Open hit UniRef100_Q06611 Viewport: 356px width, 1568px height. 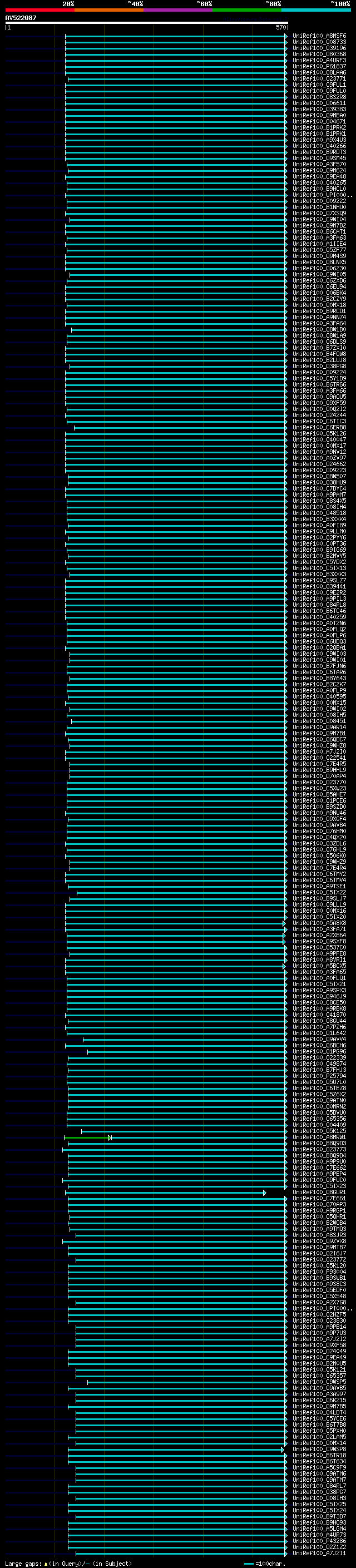[x=319, y=103]
